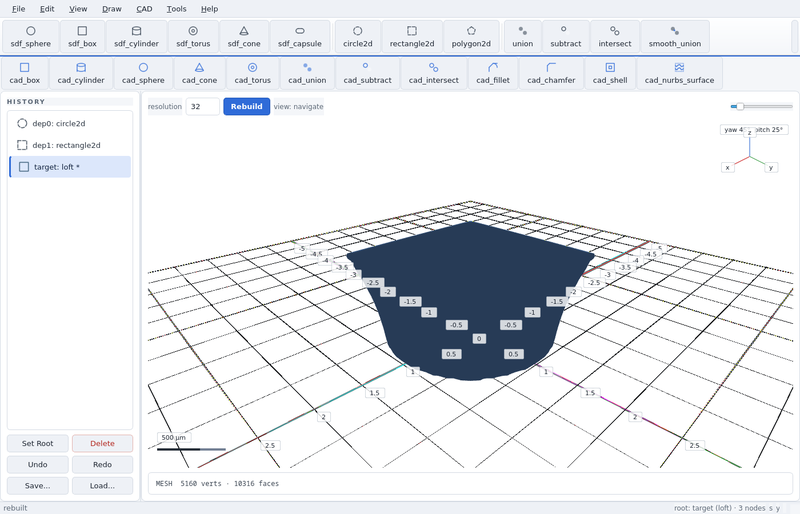
Task: Open the Tools menu
Action: coord(177,9)
